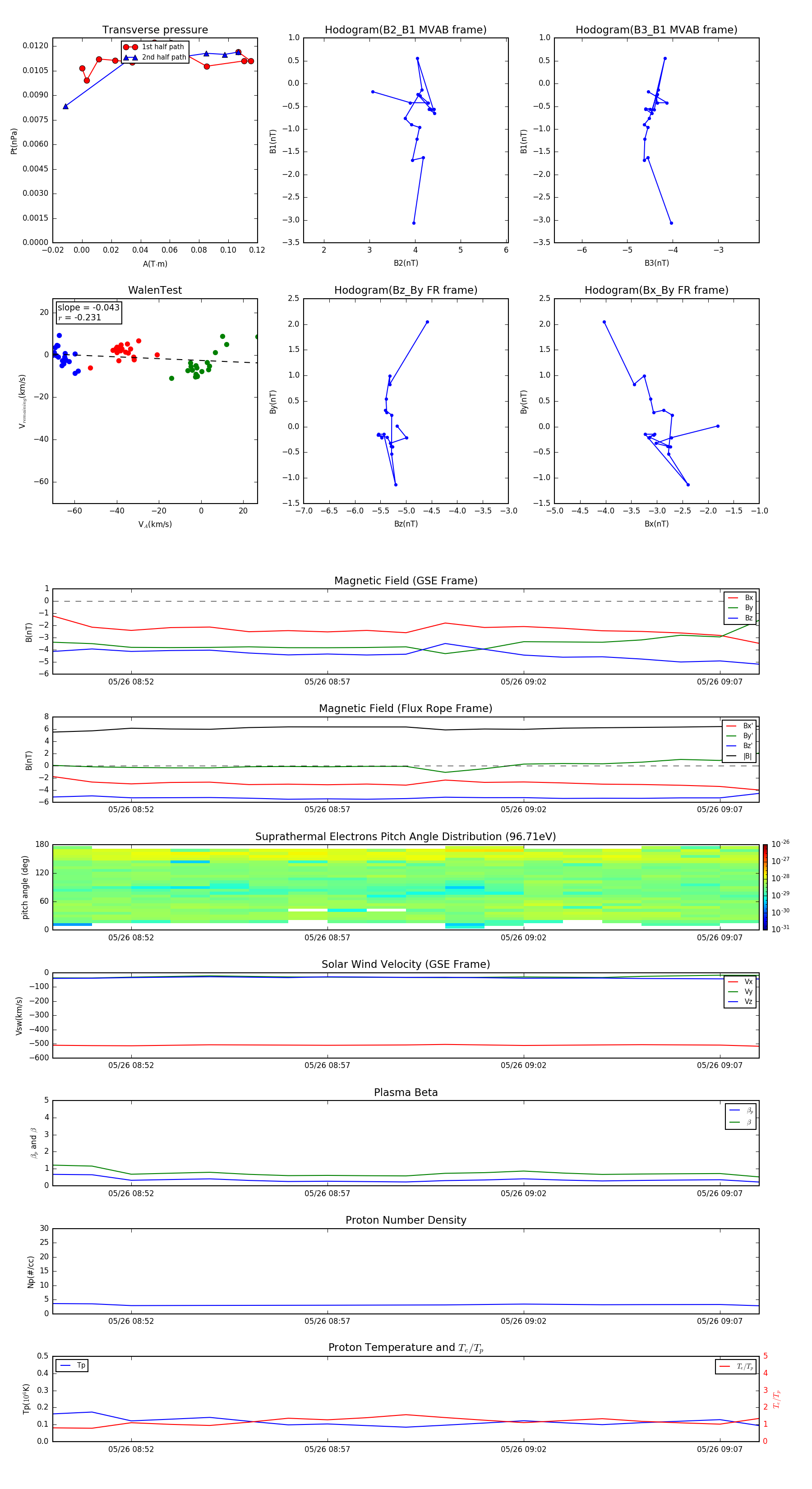The width and height of the screenshot is (812, 1489).
Task: Click the 'Magnetic Field (GSE Frame)' title
Action: (x=406, y=581)
